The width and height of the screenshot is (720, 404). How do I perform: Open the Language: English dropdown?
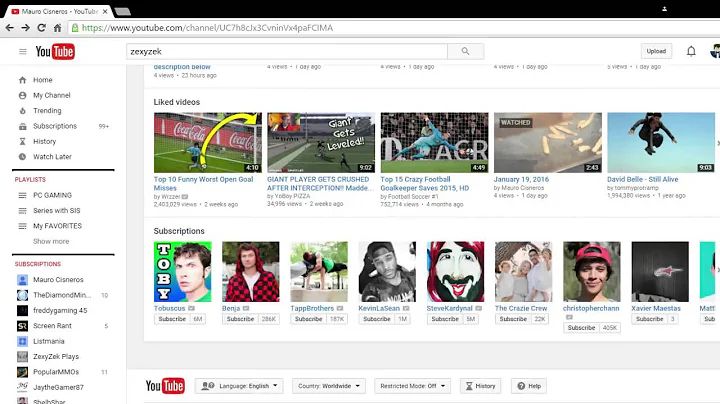click(239, 386)
